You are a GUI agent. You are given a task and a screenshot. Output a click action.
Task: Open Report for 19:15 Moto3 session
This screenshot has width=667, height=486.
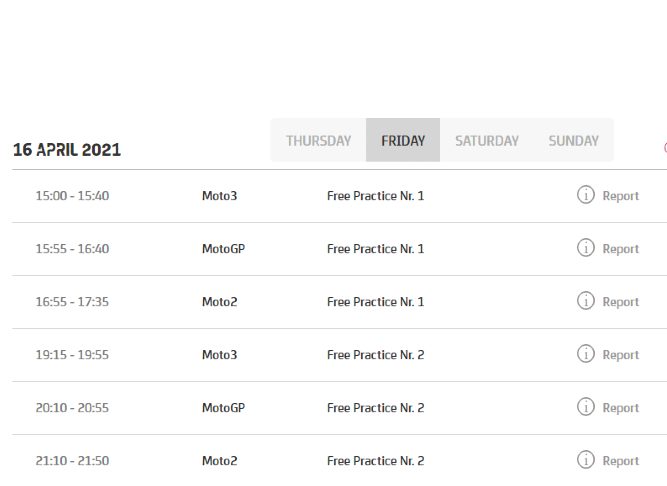tap(620, 355)
